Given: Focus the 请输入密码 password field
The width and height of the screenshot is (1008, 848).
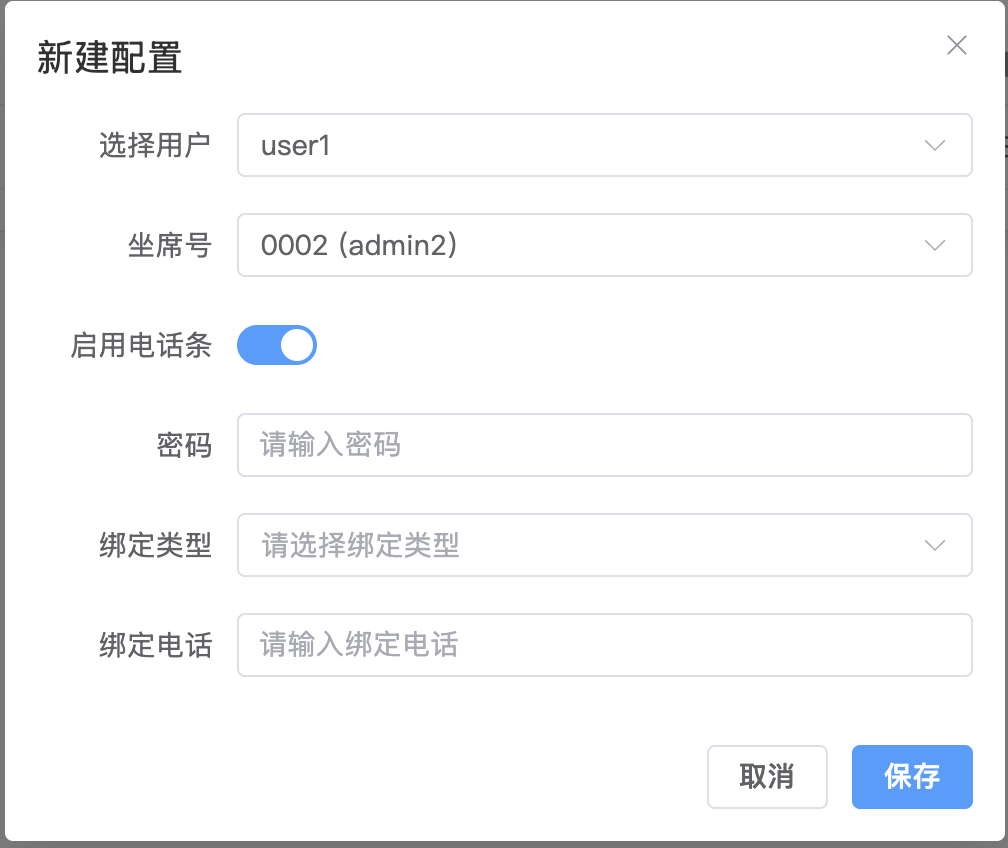Looking at the screenshot, I should (604, 445).
